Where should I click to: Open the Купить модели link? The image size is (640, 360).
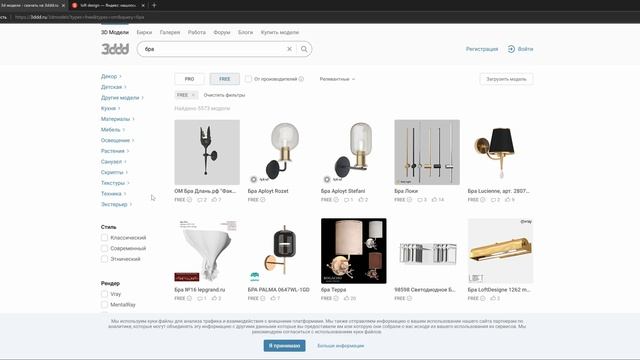(280, 32)
